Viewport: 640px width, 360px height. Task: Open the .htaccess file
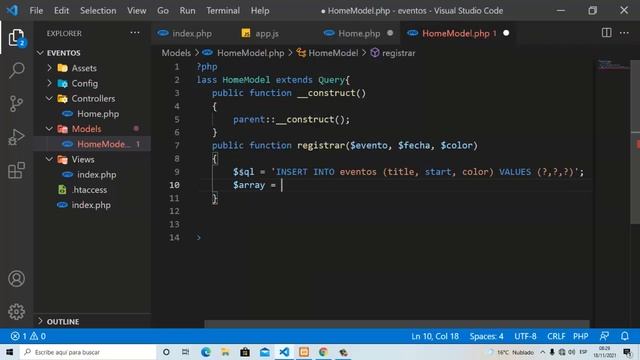[89, 190]
